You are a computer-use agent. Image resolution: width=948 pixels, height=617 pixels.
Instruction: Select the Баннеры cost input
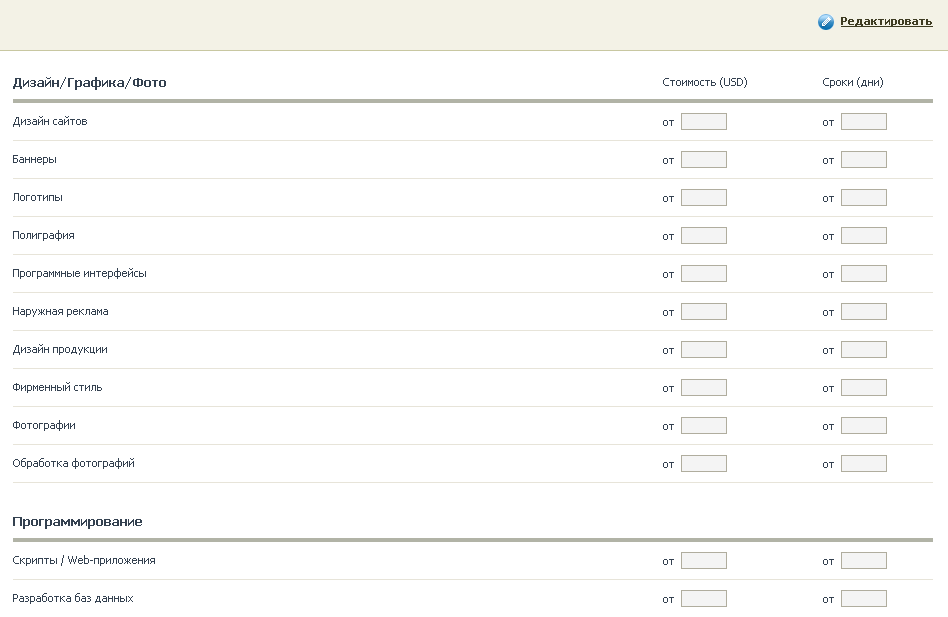click(x=704, y=160)
